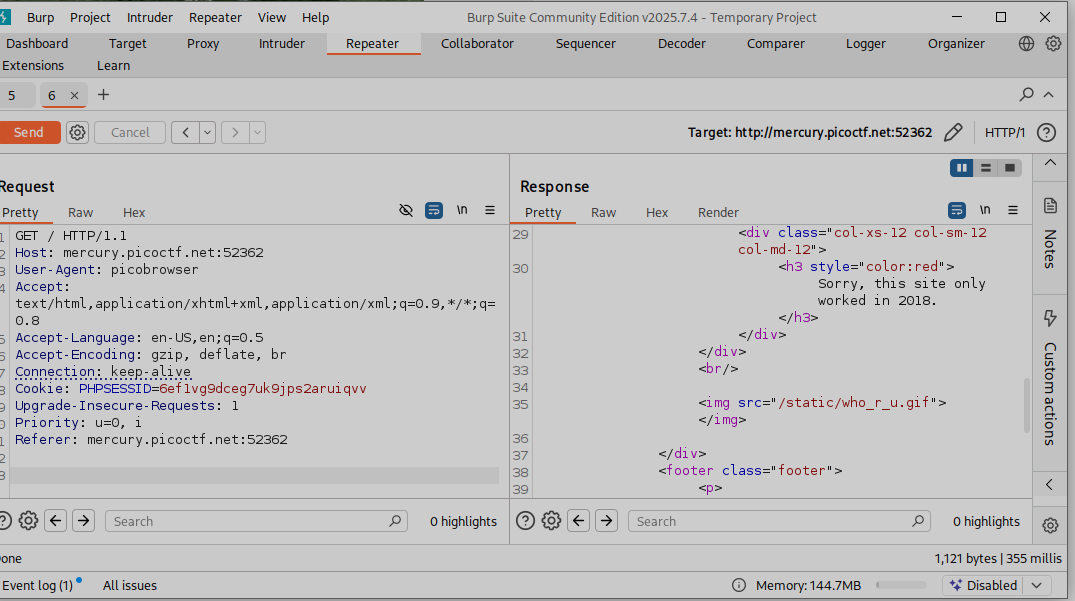Open the HTTP/1 protocol selector
The width and height of the screenshot is (1075, 601).
coord(1004,132)
